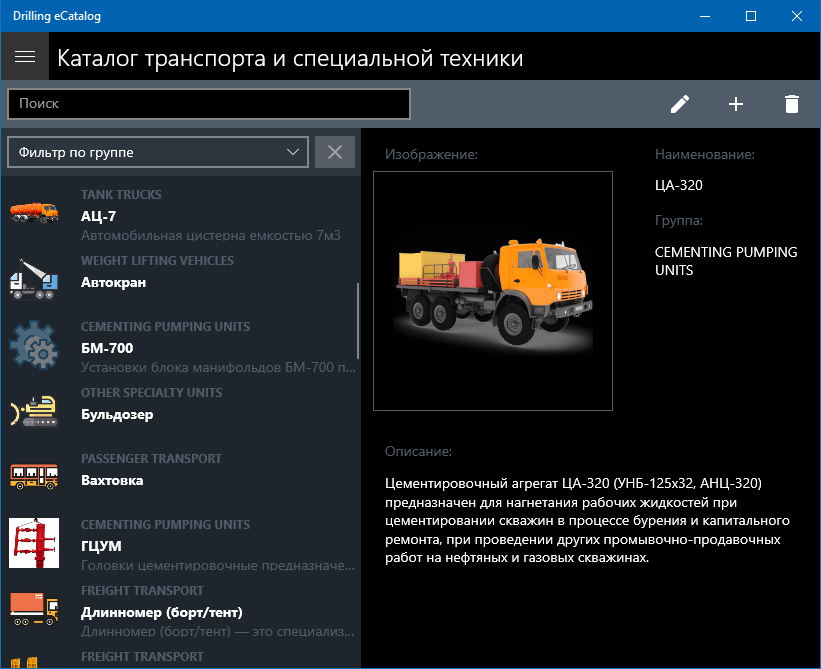Click the plus add item icon
Screen dimensions: 821x669
[x=736, y=104]
